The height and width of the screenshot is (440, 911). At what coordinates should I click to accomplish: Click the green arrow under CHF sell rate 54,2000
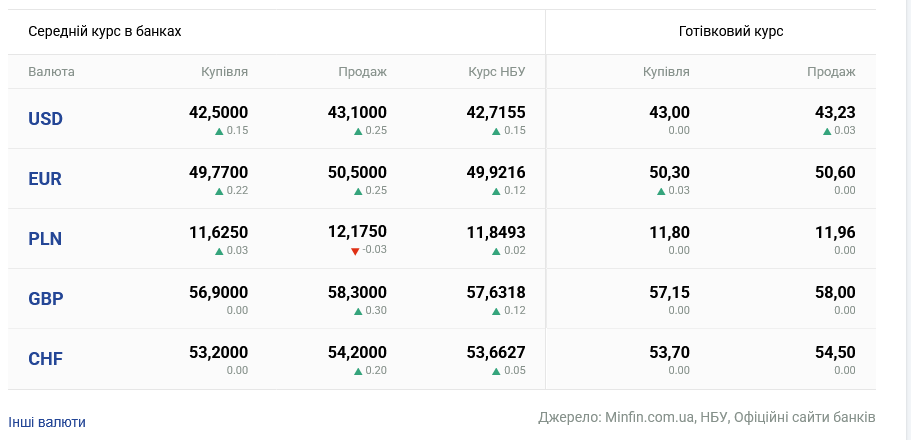358,371
